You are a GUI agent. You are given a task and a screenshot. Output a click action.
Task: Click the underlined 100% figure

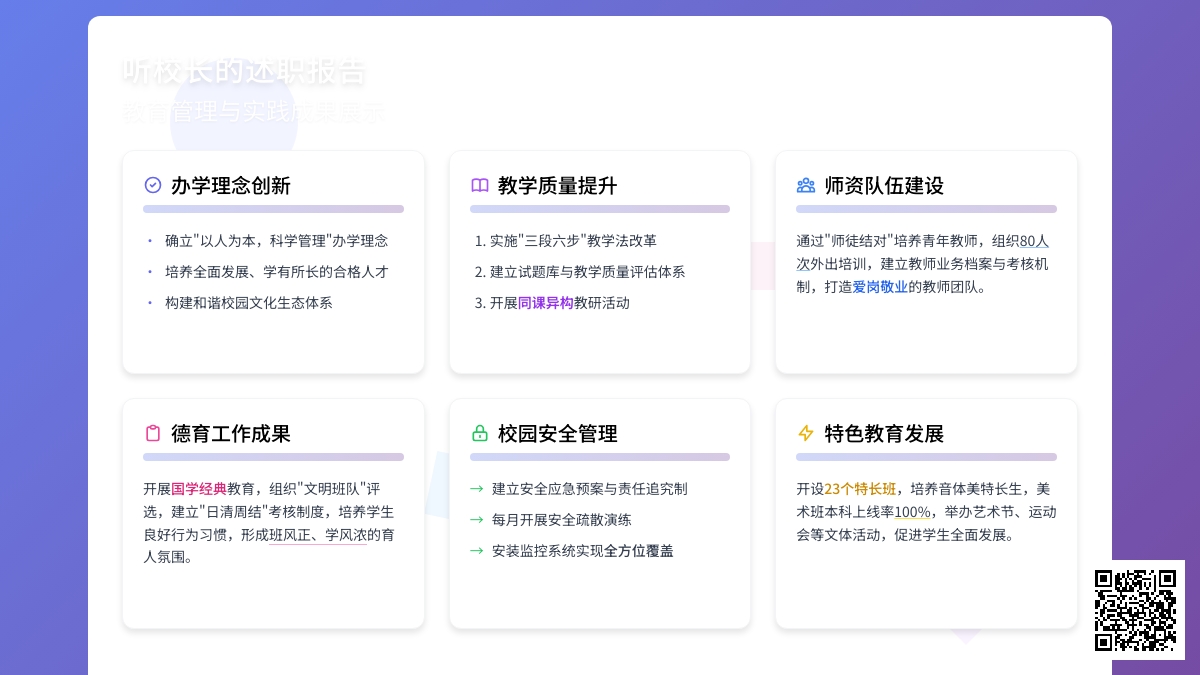(912, 512)
